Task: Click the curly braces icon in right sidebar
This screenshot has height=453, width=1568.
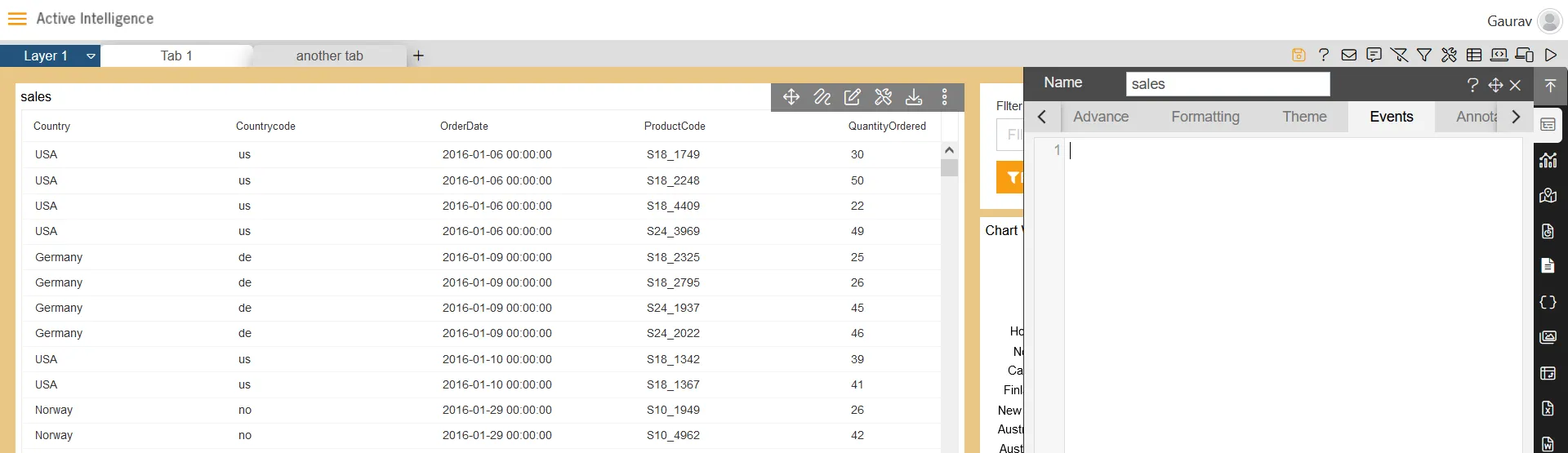Action: (x=1548, y=302)
